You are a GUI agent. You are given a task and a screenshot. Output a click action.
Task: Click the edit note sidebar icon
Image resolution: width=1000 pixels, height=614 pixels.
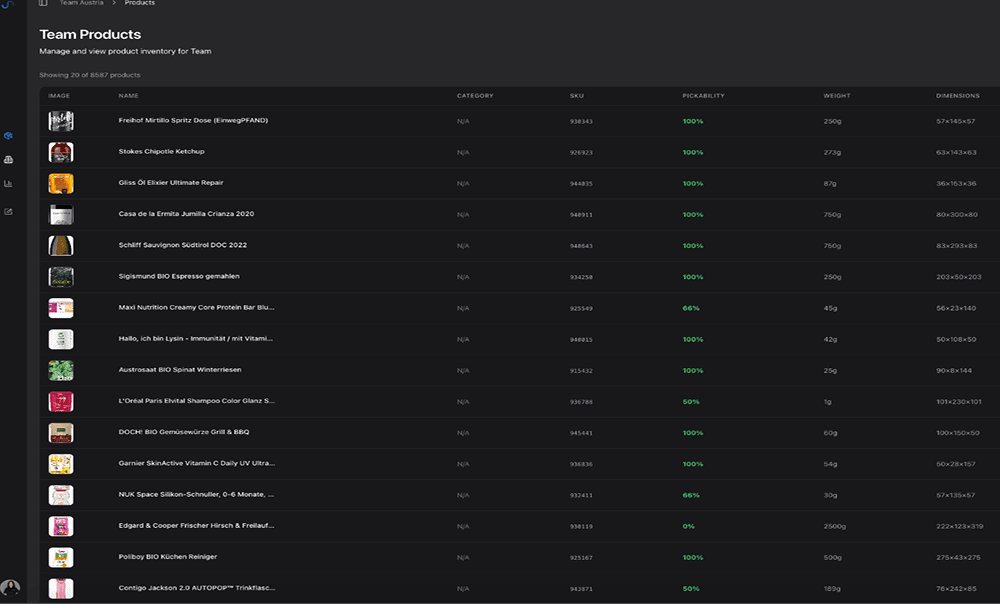click(9, 211)
